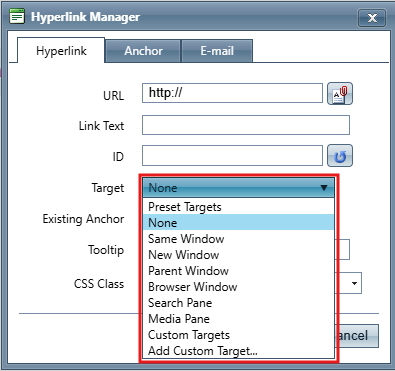Click the URL input field
Image resolution: width=395 pixels, height=371 pixels.
tap(232, 93)
